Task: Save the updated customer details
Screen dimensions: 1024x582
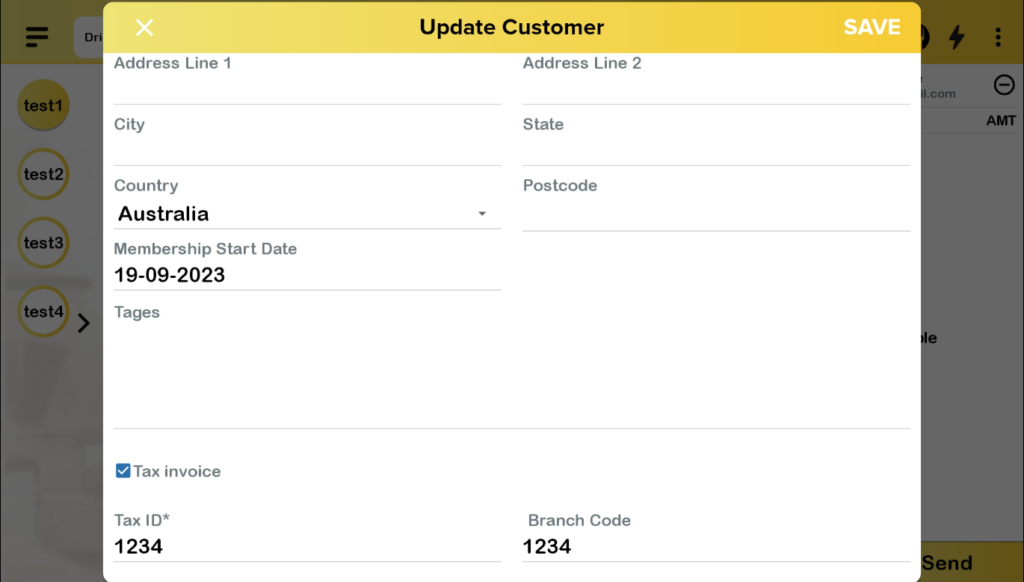Action: coord(871,27)
